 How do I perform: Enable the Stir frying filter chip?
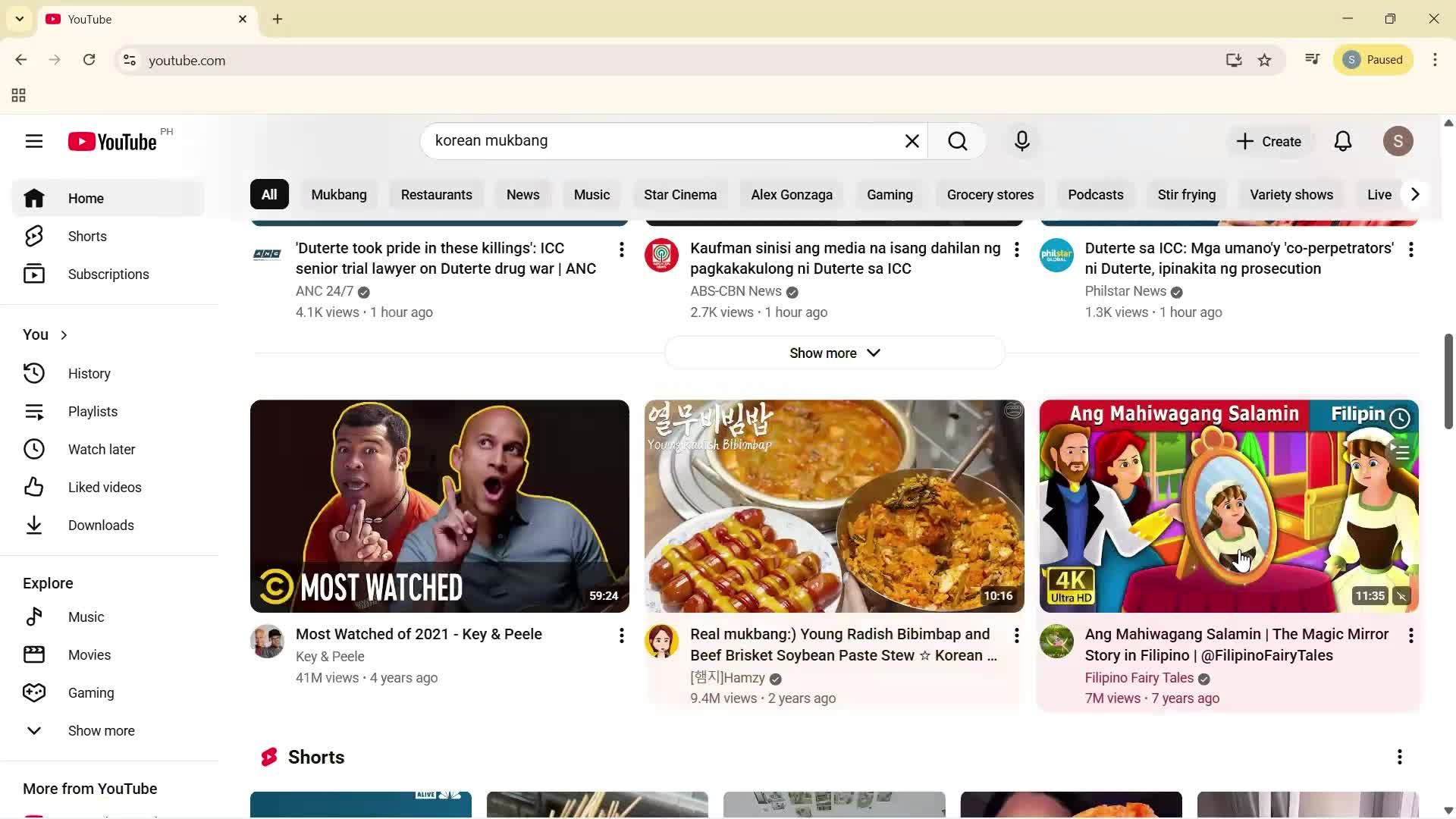1186,194
